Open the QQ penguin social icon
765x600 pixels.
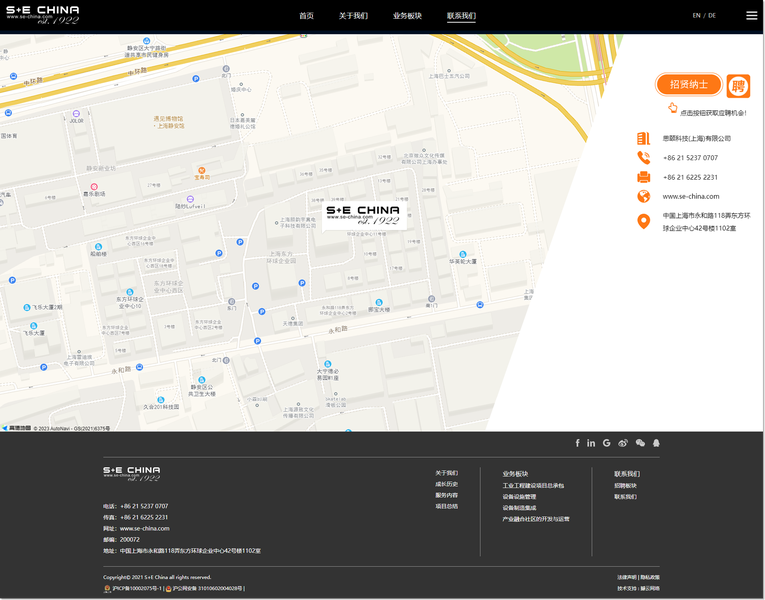click(x=656, y=443)
